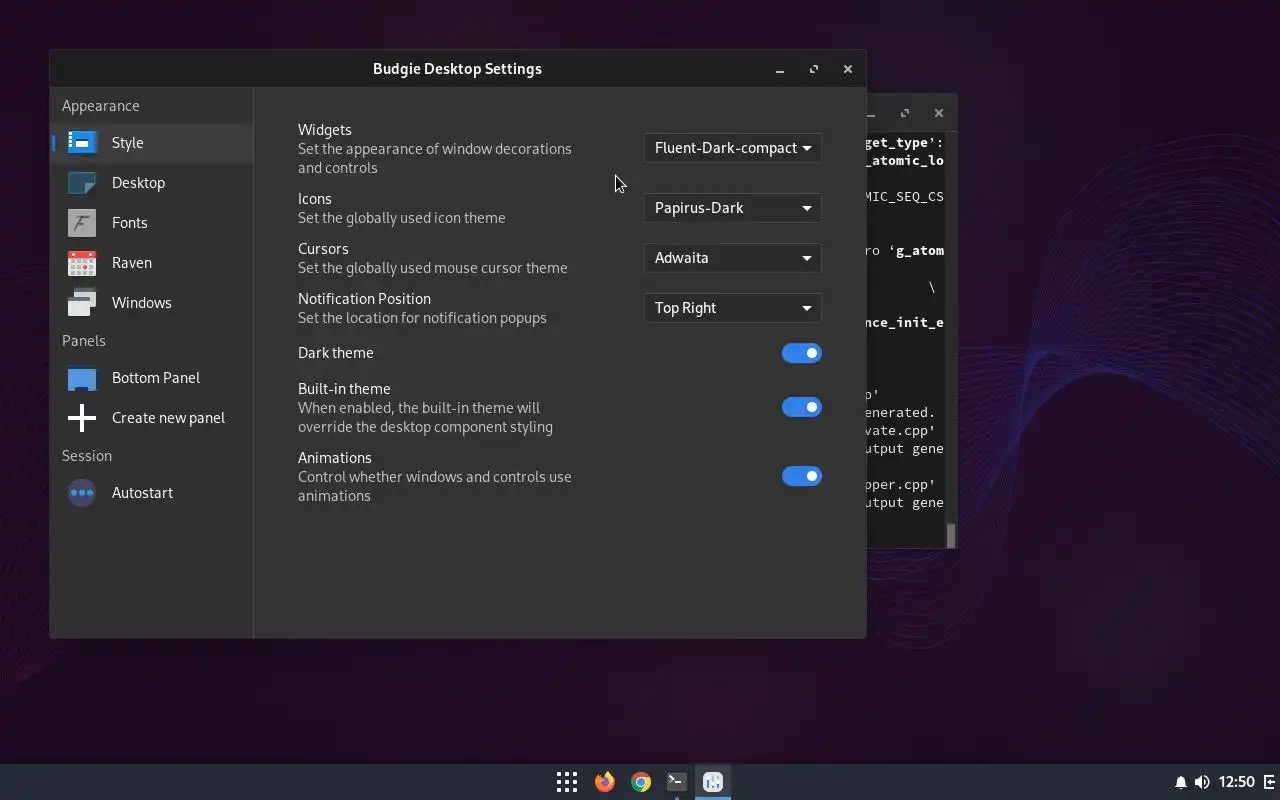Click the Built-in theme label text

(344, 389)
